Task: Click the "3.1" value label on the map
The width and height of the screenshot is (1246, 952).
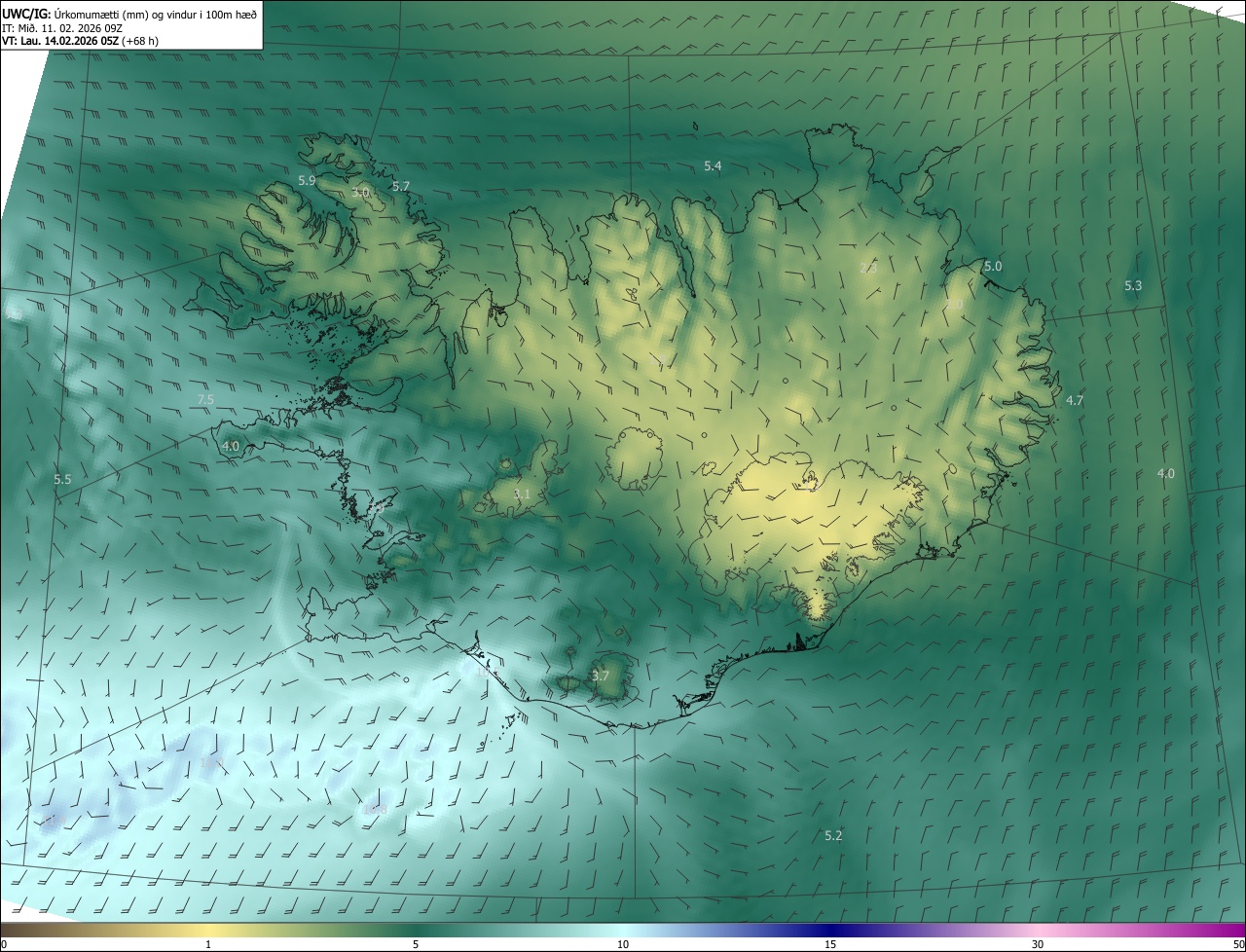Action: [x=522, y=494]
